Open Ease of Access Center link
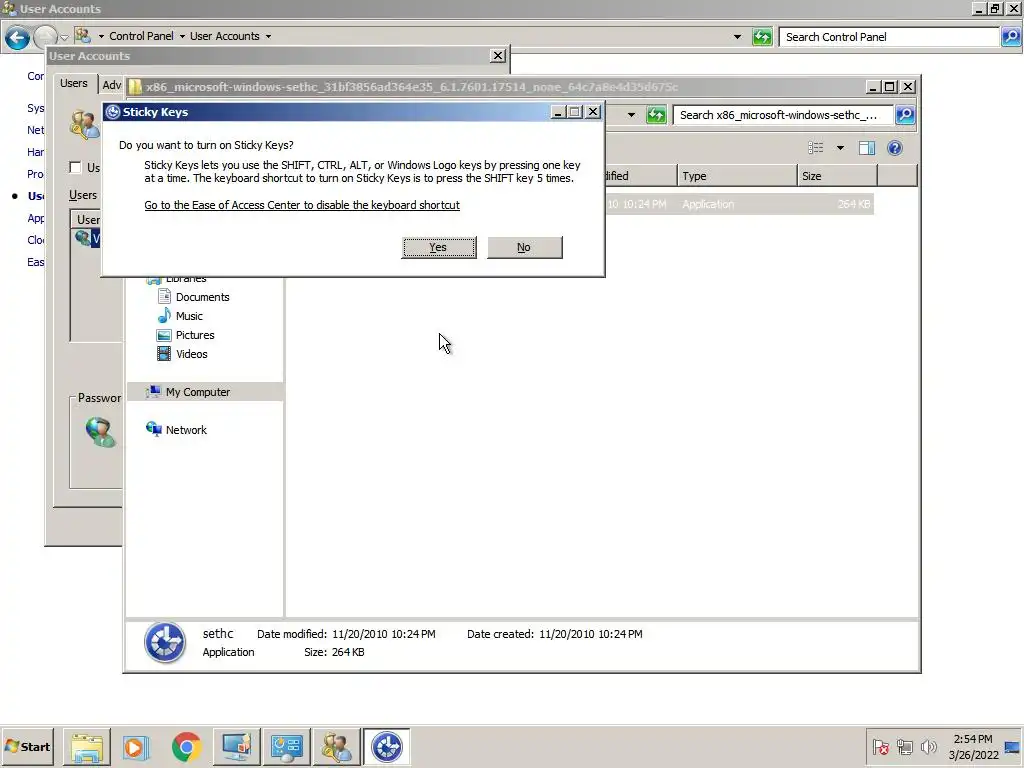The height and width of the screenshot is (768, 1024). point(302,205)
